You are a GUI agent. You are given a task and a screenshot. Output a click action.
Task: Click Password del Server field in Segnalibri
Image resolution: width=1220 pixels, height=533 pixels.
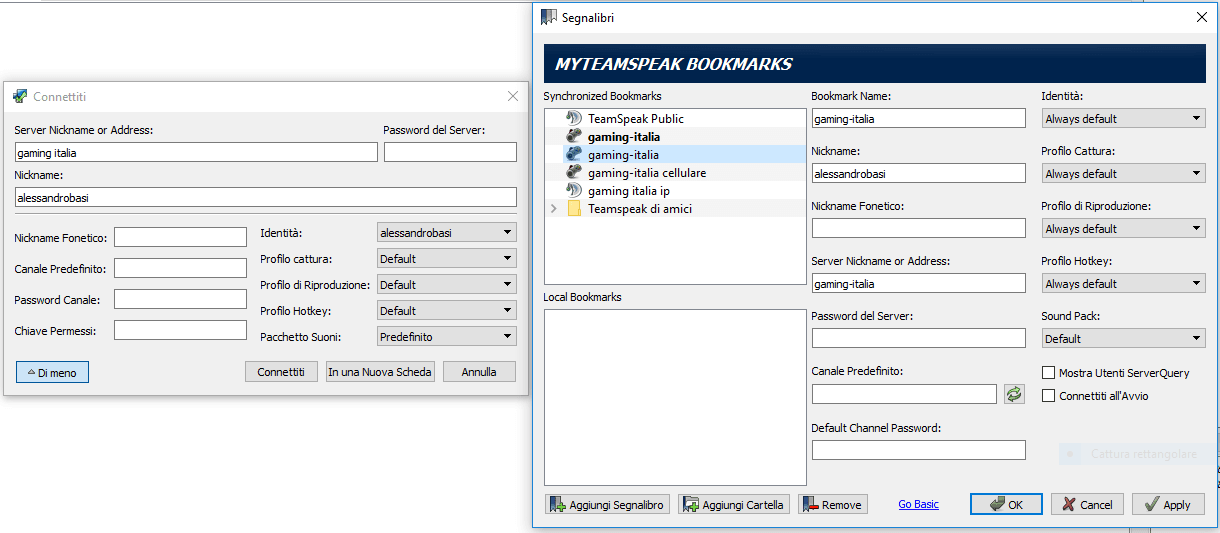(x=919, y=338)
